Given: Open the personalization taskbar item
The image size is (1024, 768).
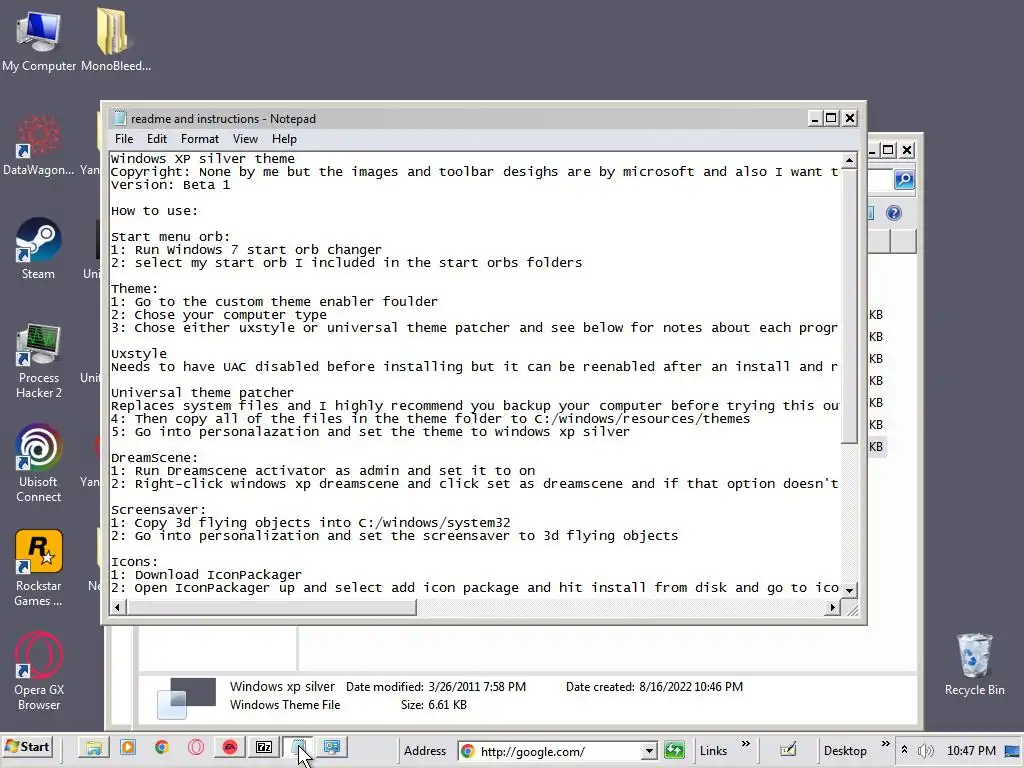Looking at the screenshot, I should [x=332, y=747].
